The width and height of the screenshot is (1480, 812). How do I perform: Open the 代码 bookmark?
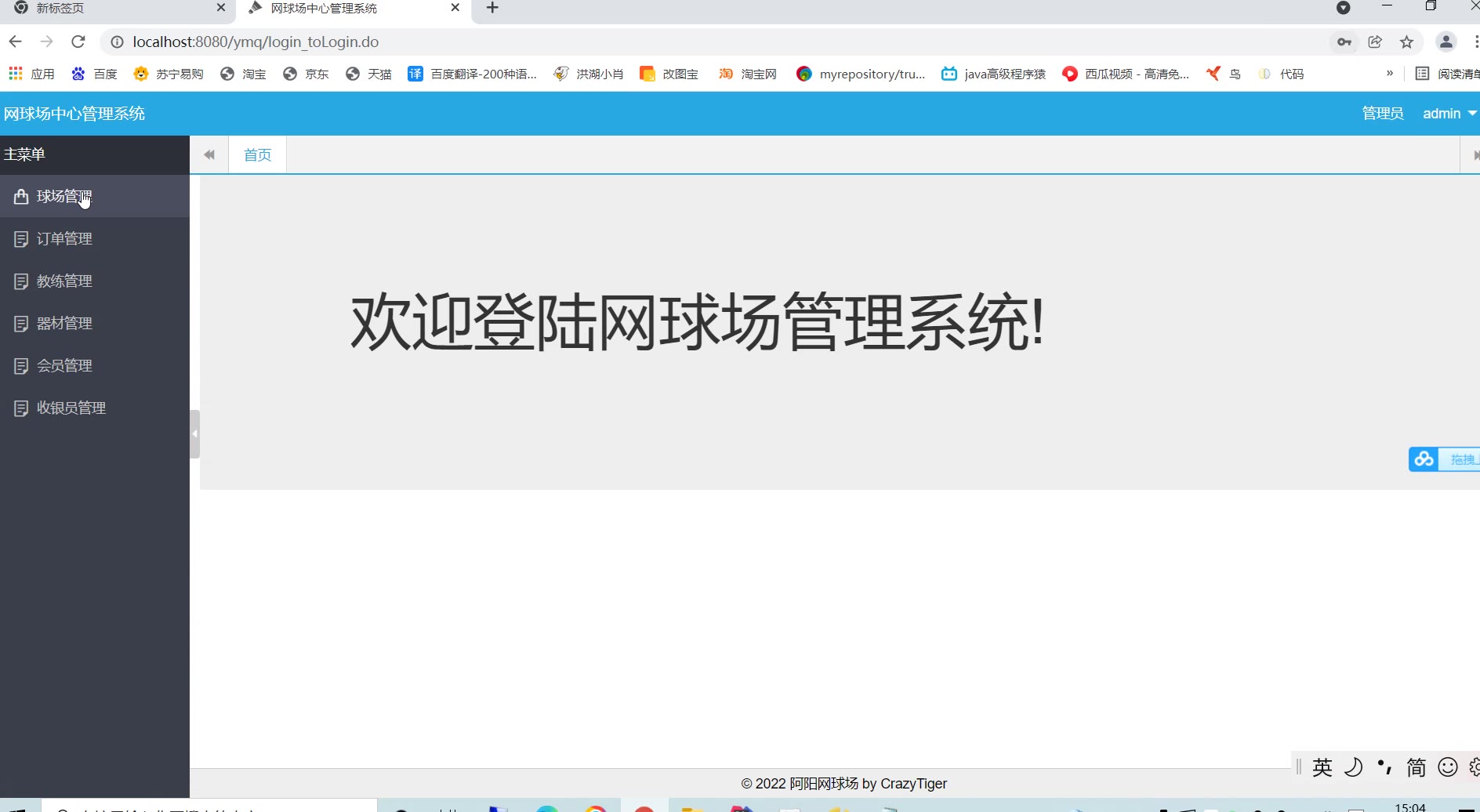tap(1281, 74)
